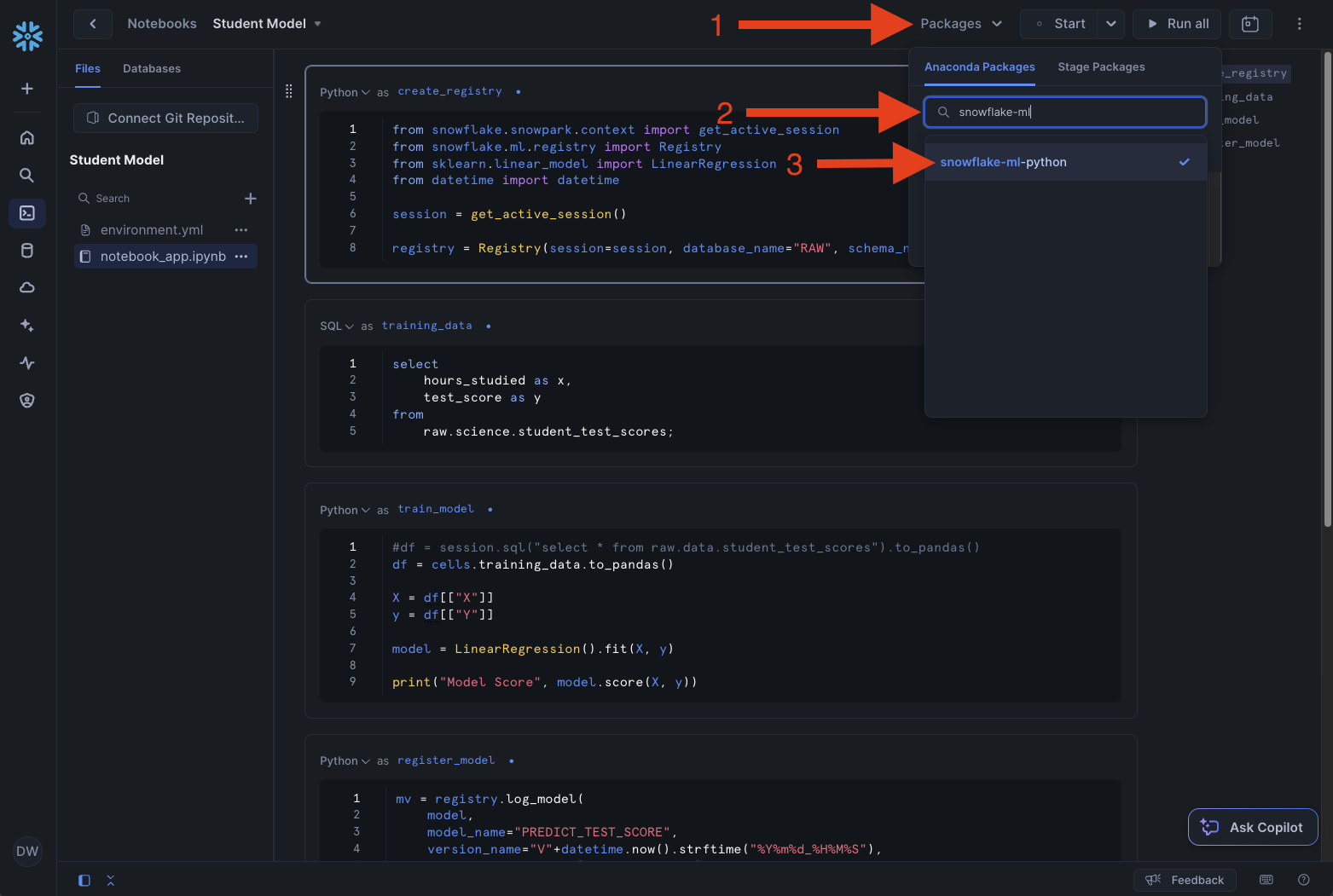This screenshot has width=1333, height=896.
Task: Go back using the chevron button
Action: [92, 24]
